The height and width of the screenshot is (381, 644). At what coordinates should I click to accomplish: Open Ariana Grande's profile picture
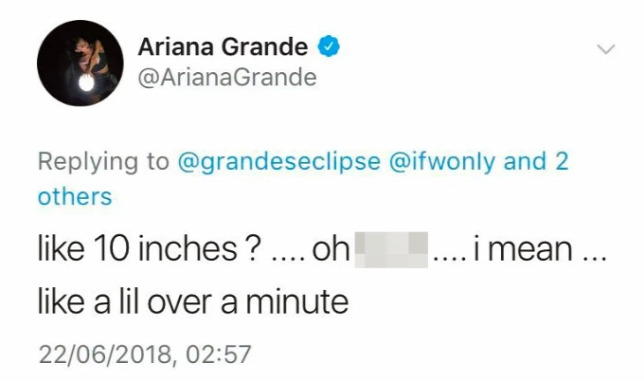click(80, 63)
